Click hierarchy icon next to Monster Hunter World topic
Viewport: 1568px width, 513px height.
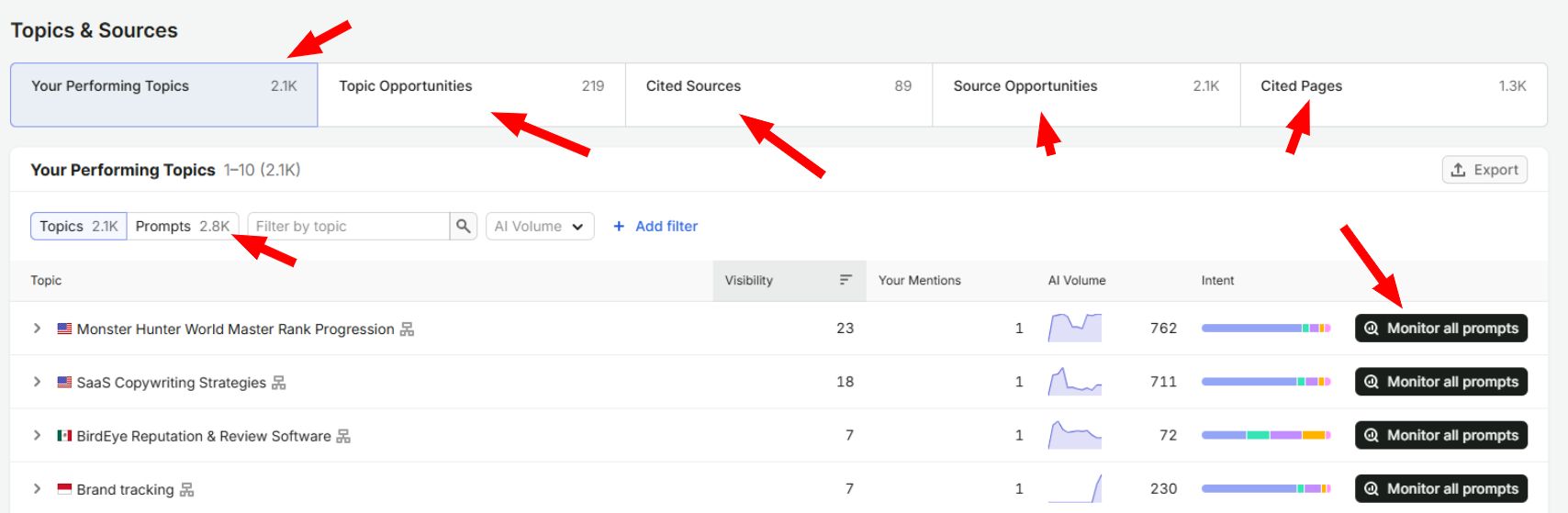407,329
